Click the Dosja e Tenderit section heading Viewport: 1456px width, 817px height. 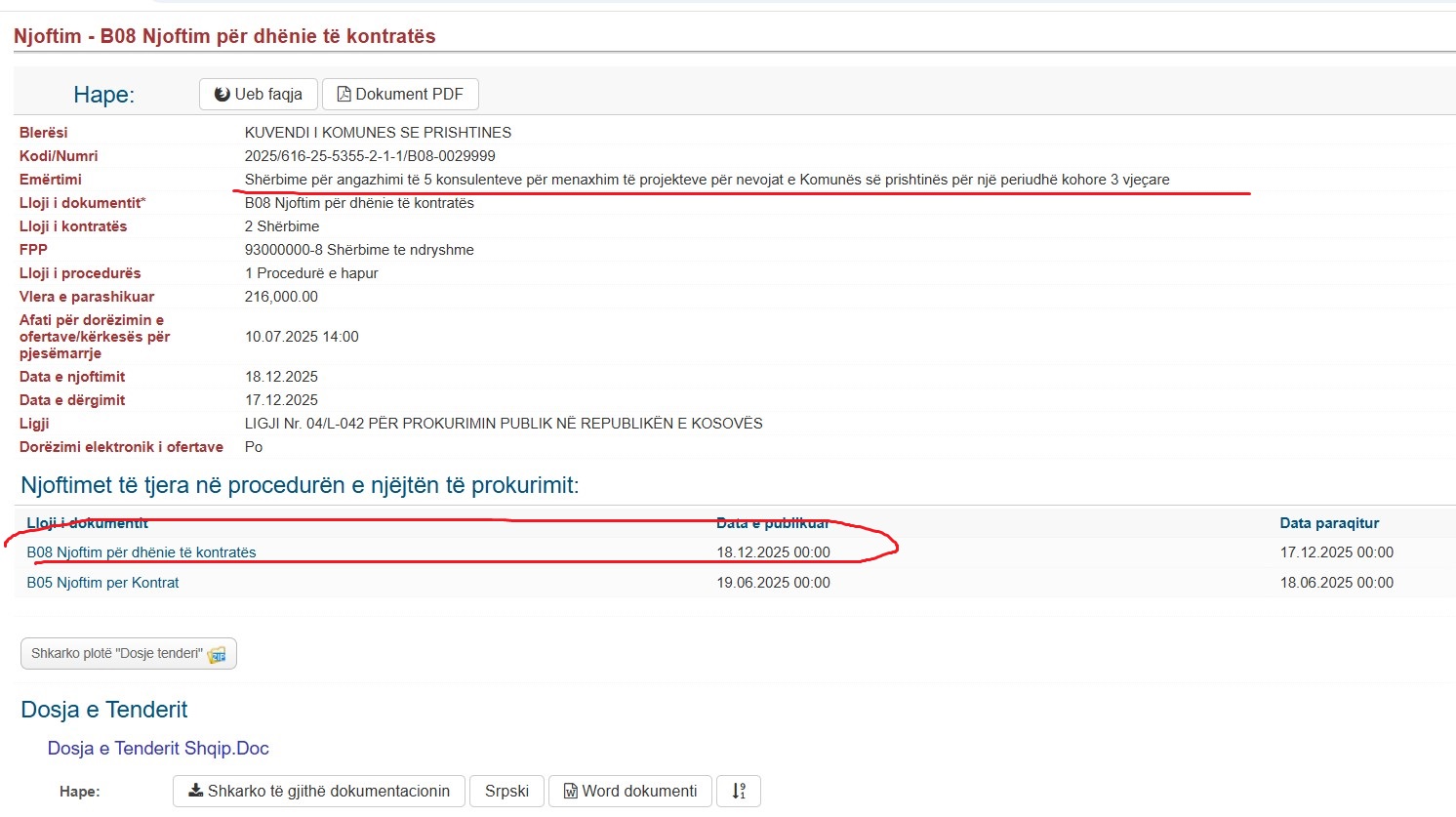104,710
